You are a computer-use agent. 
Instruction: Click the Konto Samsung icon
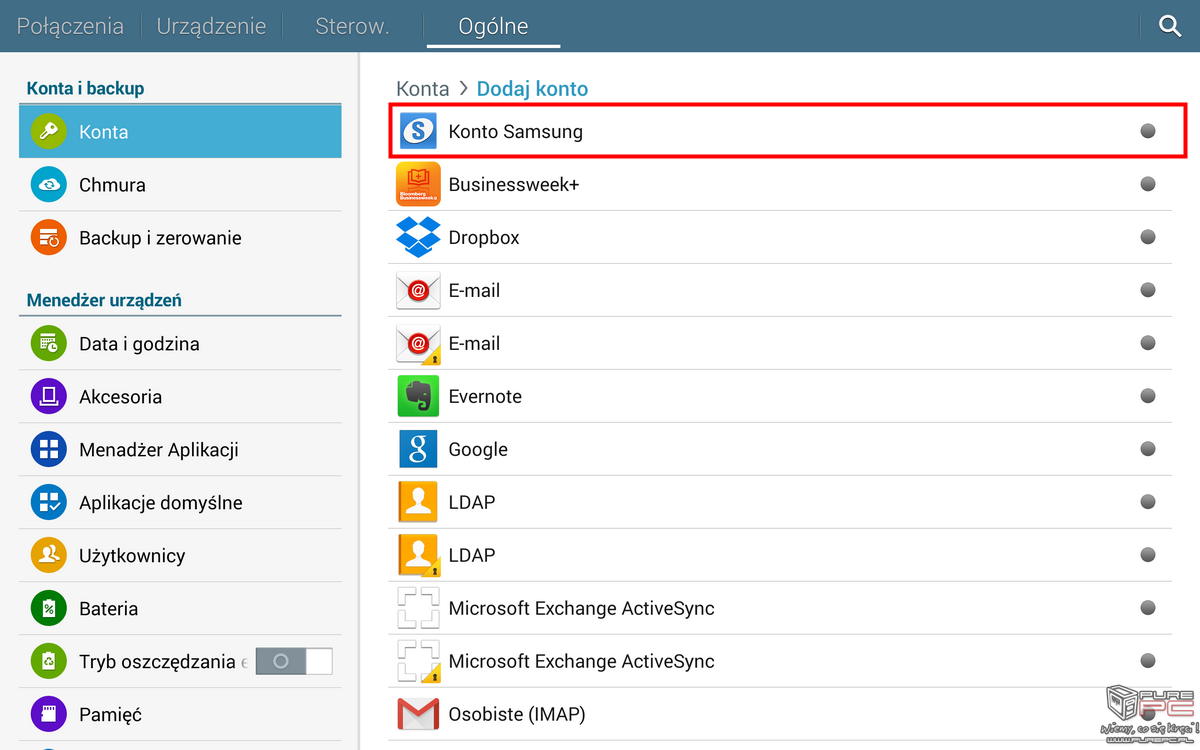pos(418,132)
